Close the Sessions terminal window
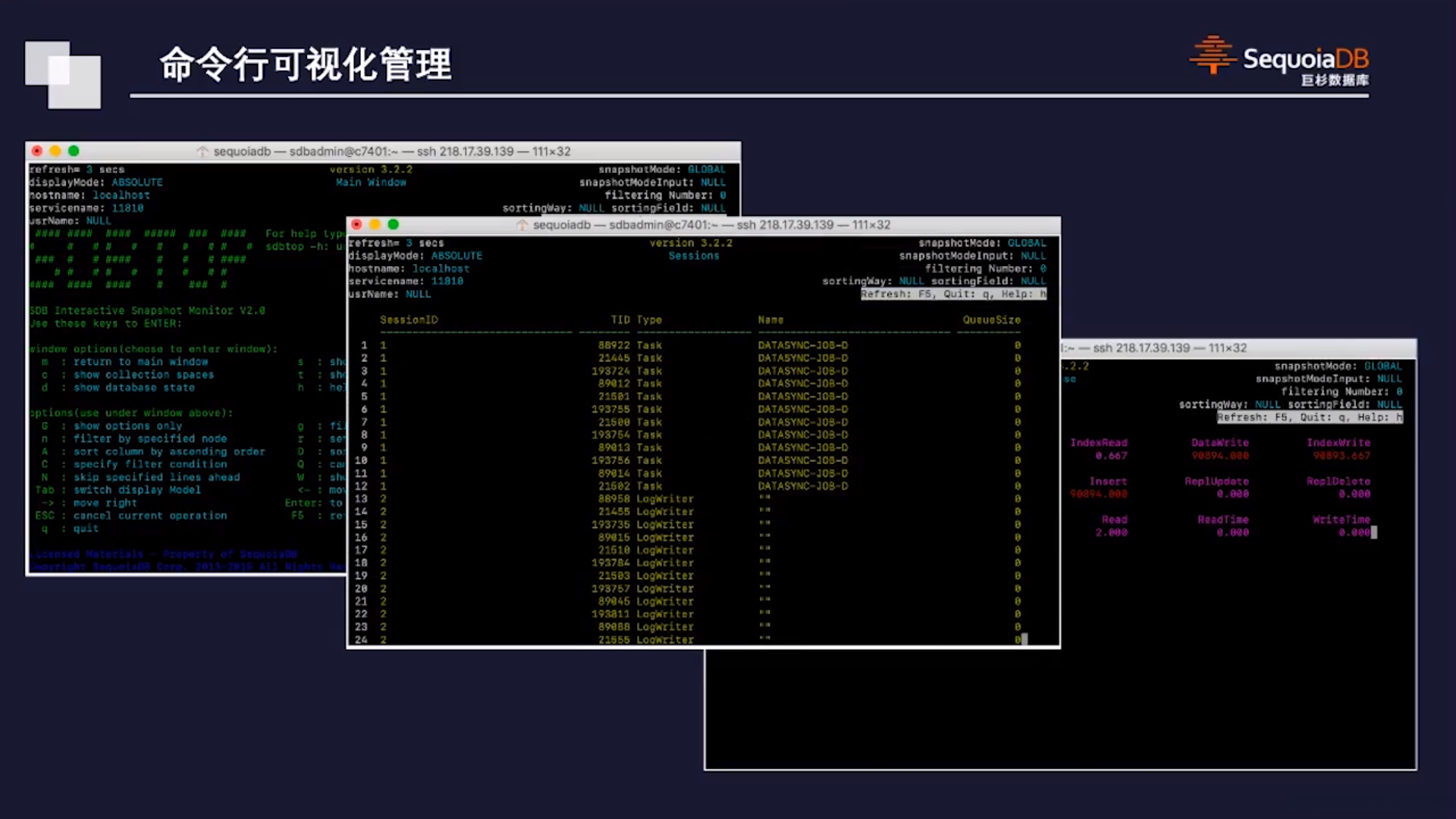The image size is (1456, 819). [x=356, y=224]
